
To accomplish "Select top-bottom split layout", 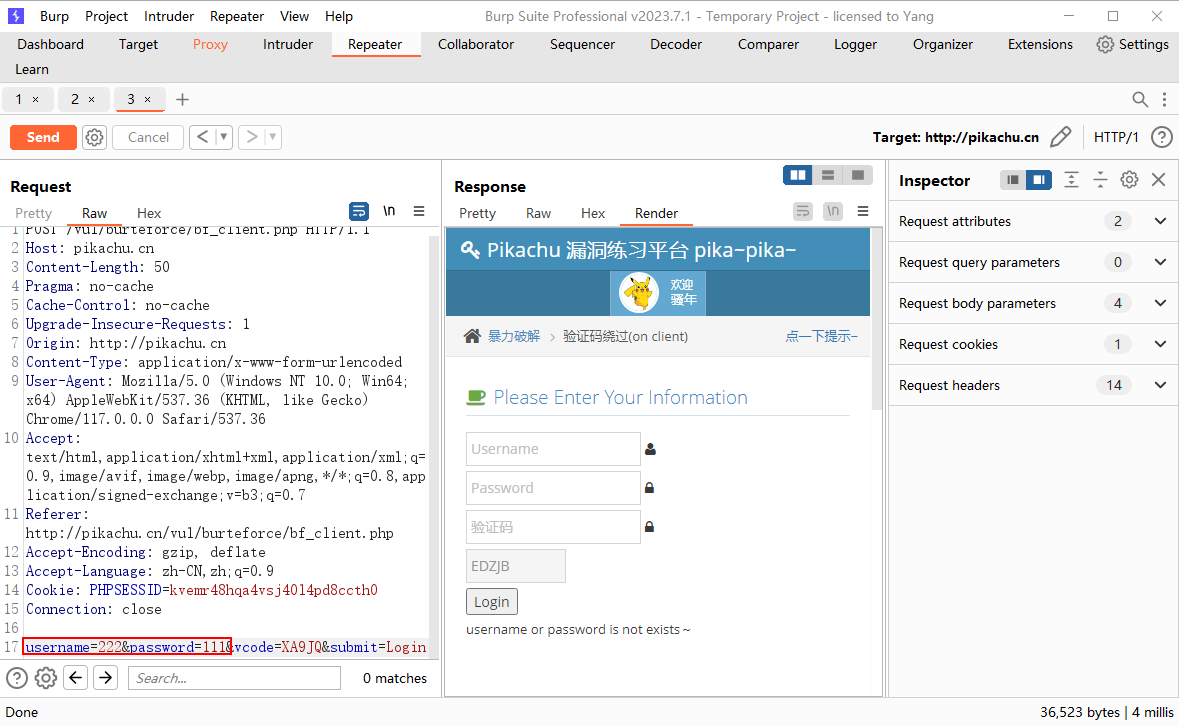I will [x=828, y=175].
